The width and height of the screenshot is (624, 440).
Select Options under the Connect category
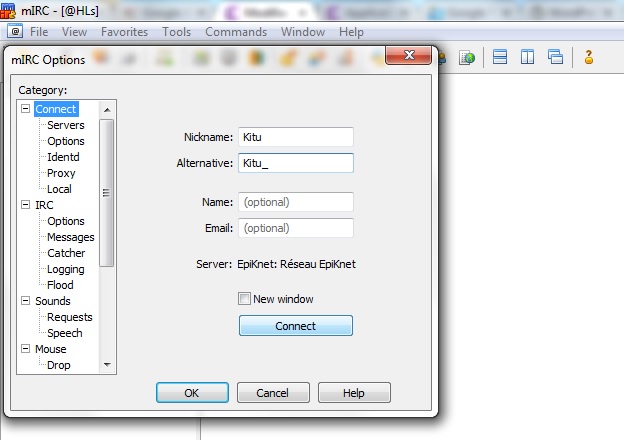[x=66, y=141]
